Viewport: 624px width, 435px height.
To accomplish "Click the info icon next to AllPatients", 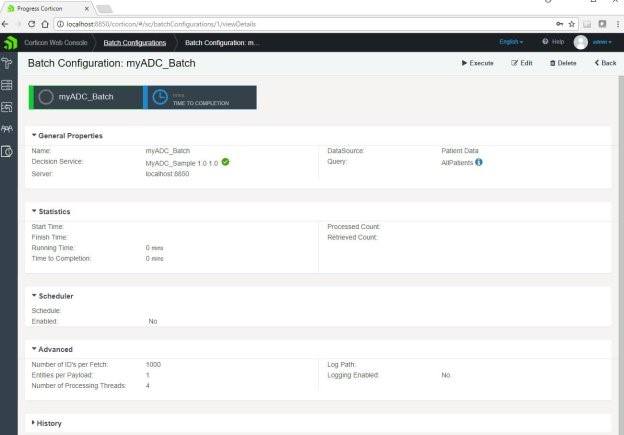I will 480,161.
